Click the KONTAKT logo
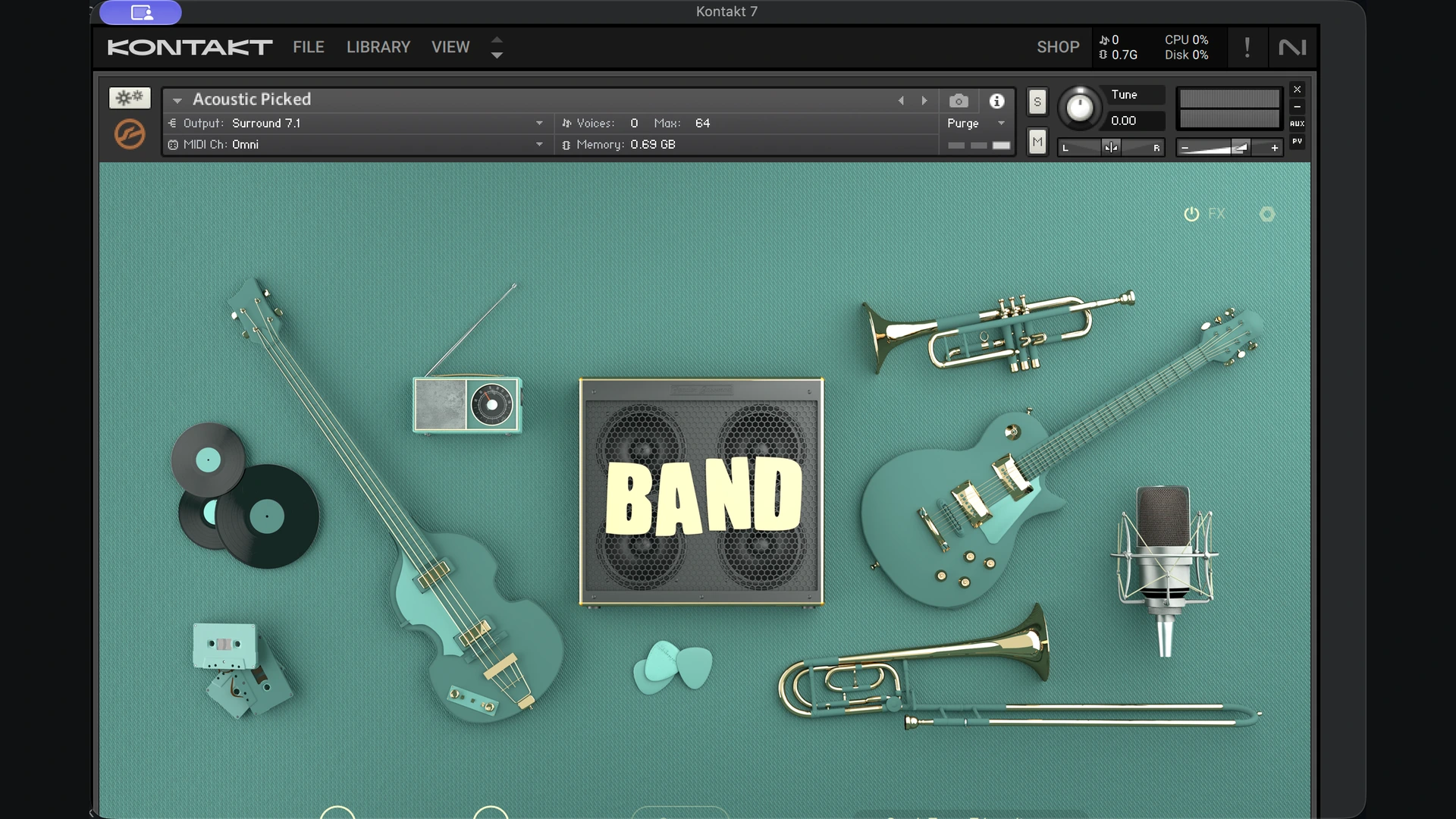Viewport: 1456px width, 819px height. point(190,47)
